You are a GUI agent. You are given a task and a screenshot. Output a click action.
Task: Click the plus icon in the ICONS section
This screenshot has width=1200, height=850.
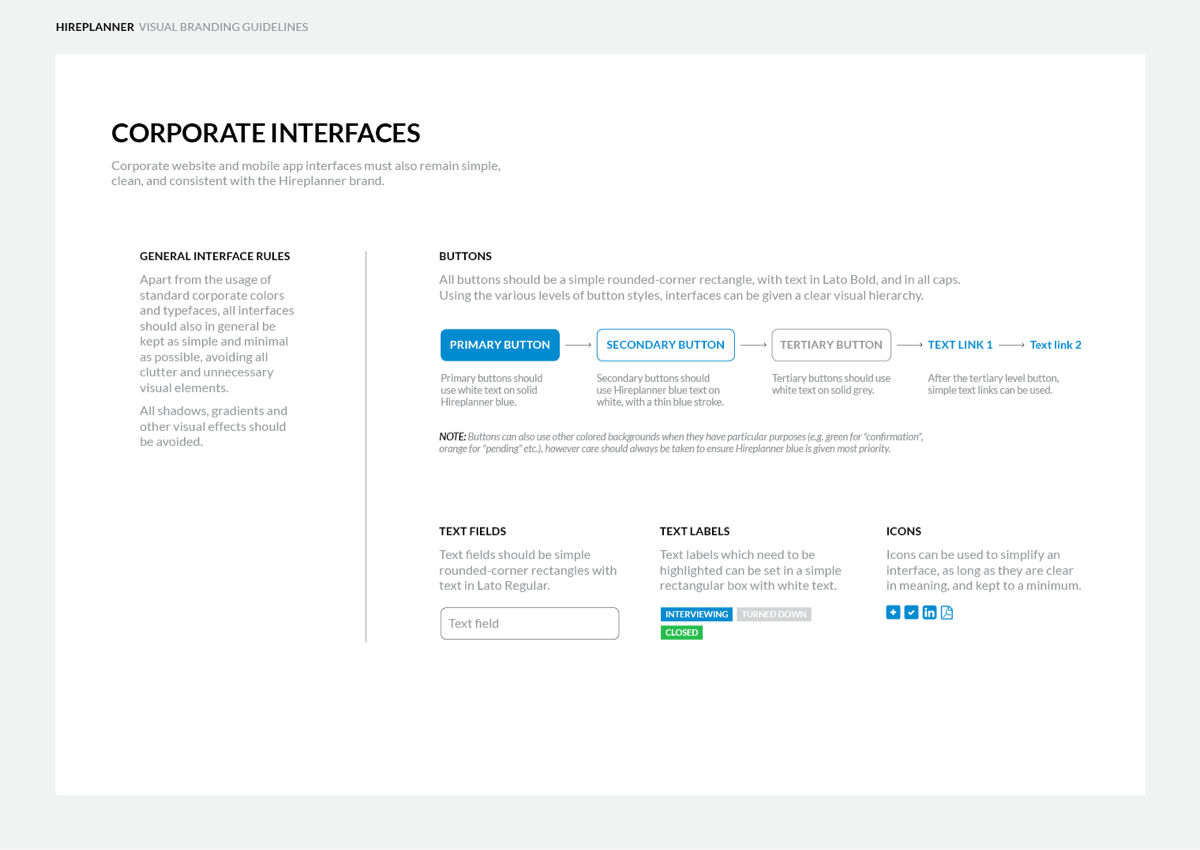tap(893, 612)
